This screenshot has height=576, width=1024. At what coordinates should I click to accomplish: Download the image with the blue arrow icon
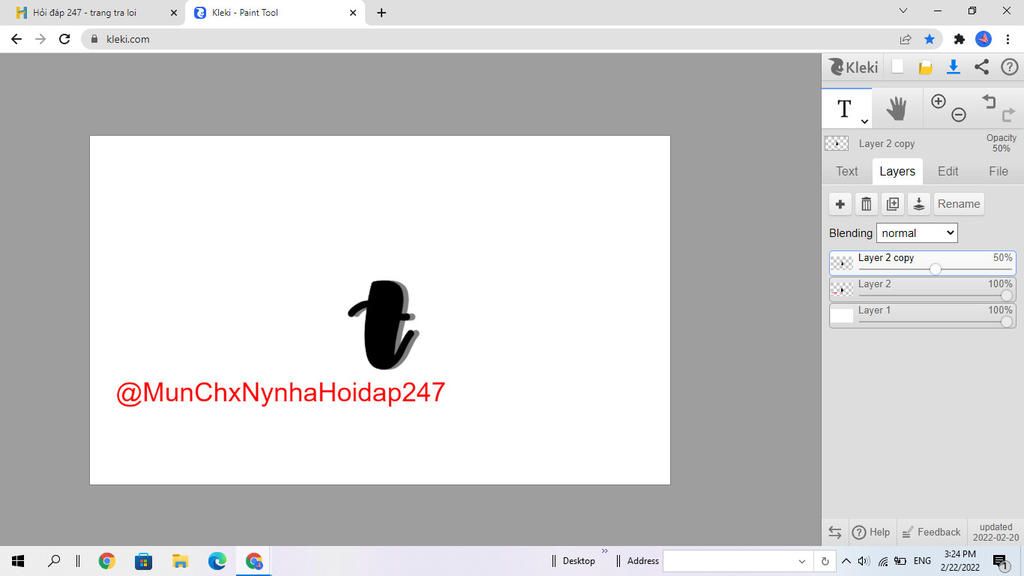(953, 67)
